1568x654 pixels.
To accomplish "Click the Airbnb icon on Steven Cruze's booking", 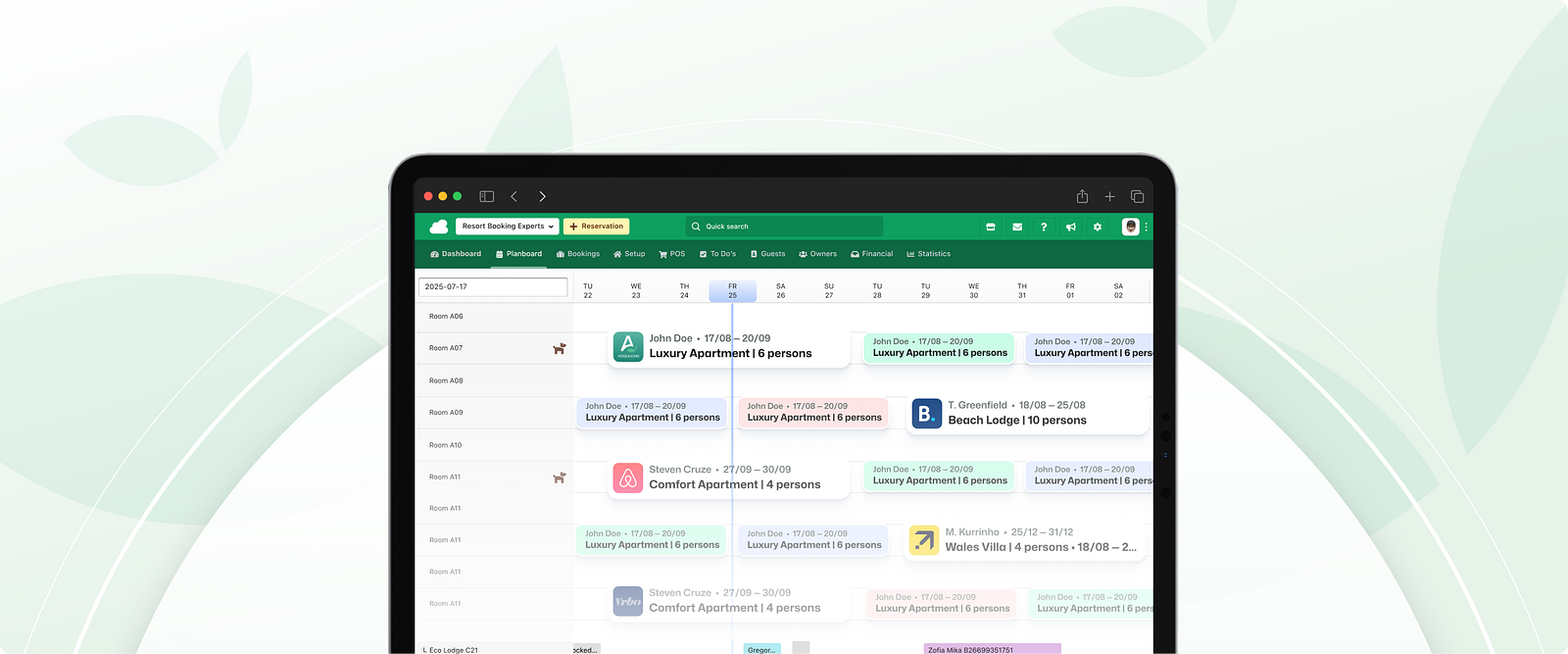I will 627,478.
